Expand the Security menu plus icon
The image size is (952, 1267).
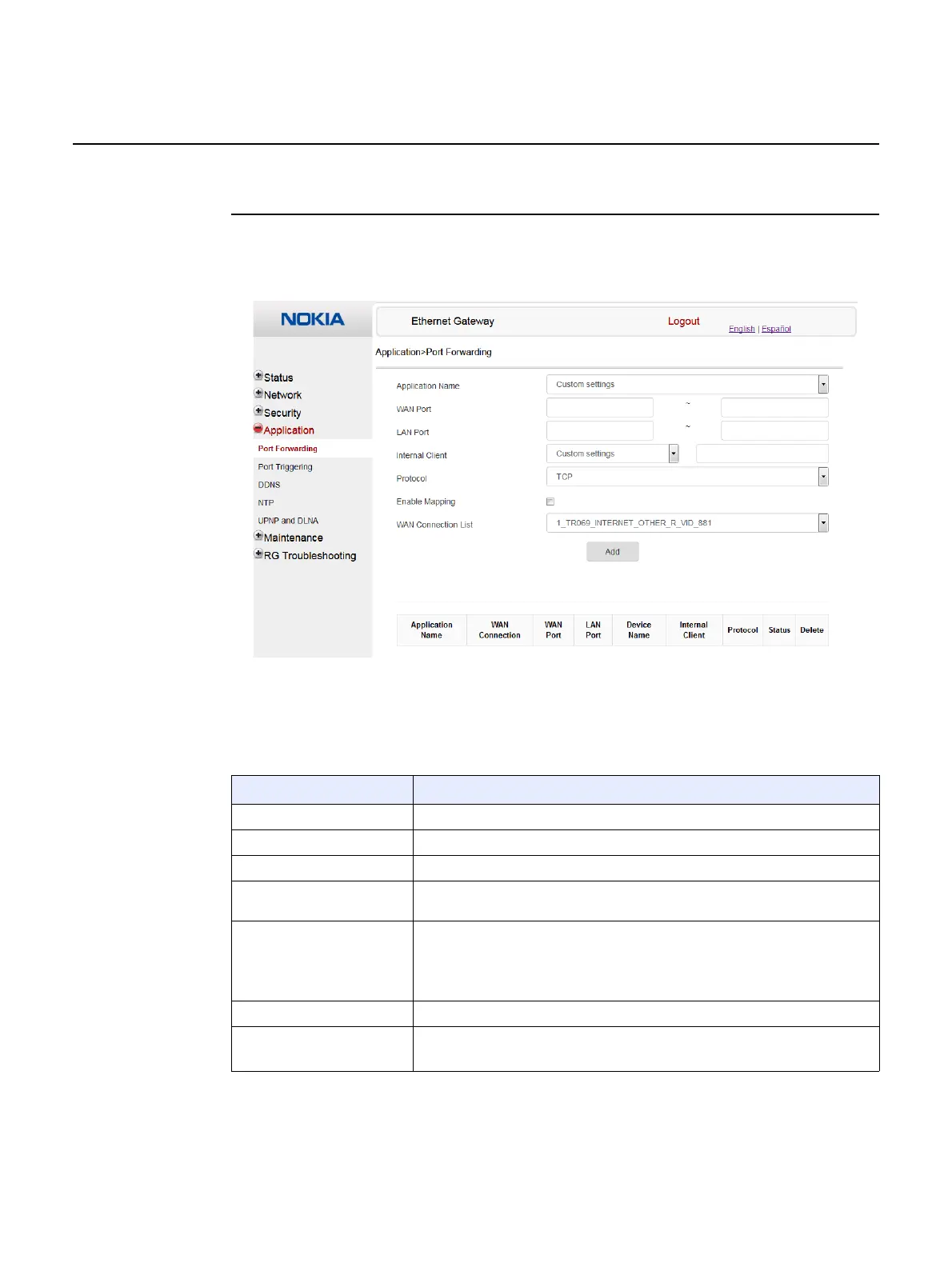[x=258, y=411]
